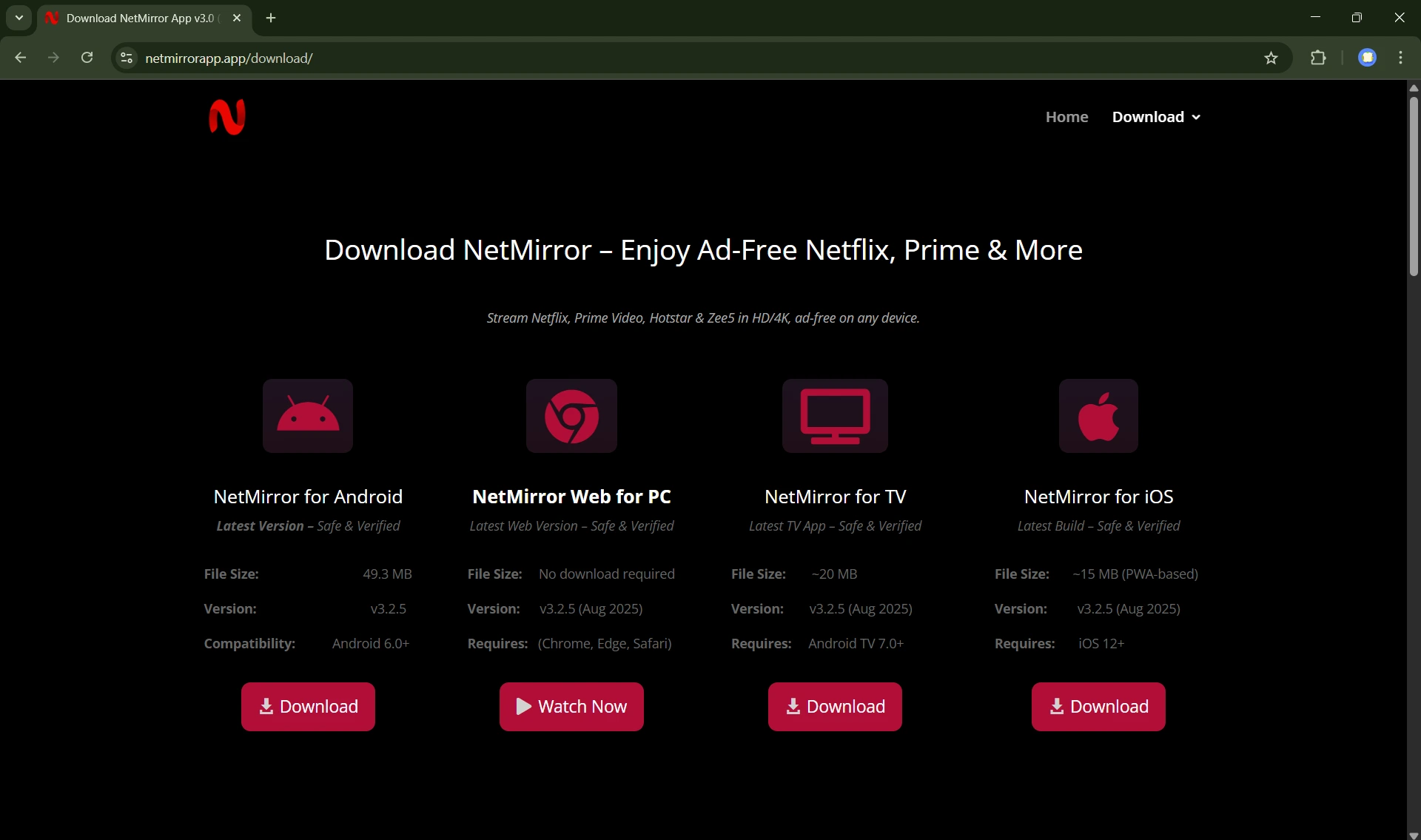Open a new tab with the plus button
The height and width of the screenshot is (840, 1421).
click(x=271, y=18)
